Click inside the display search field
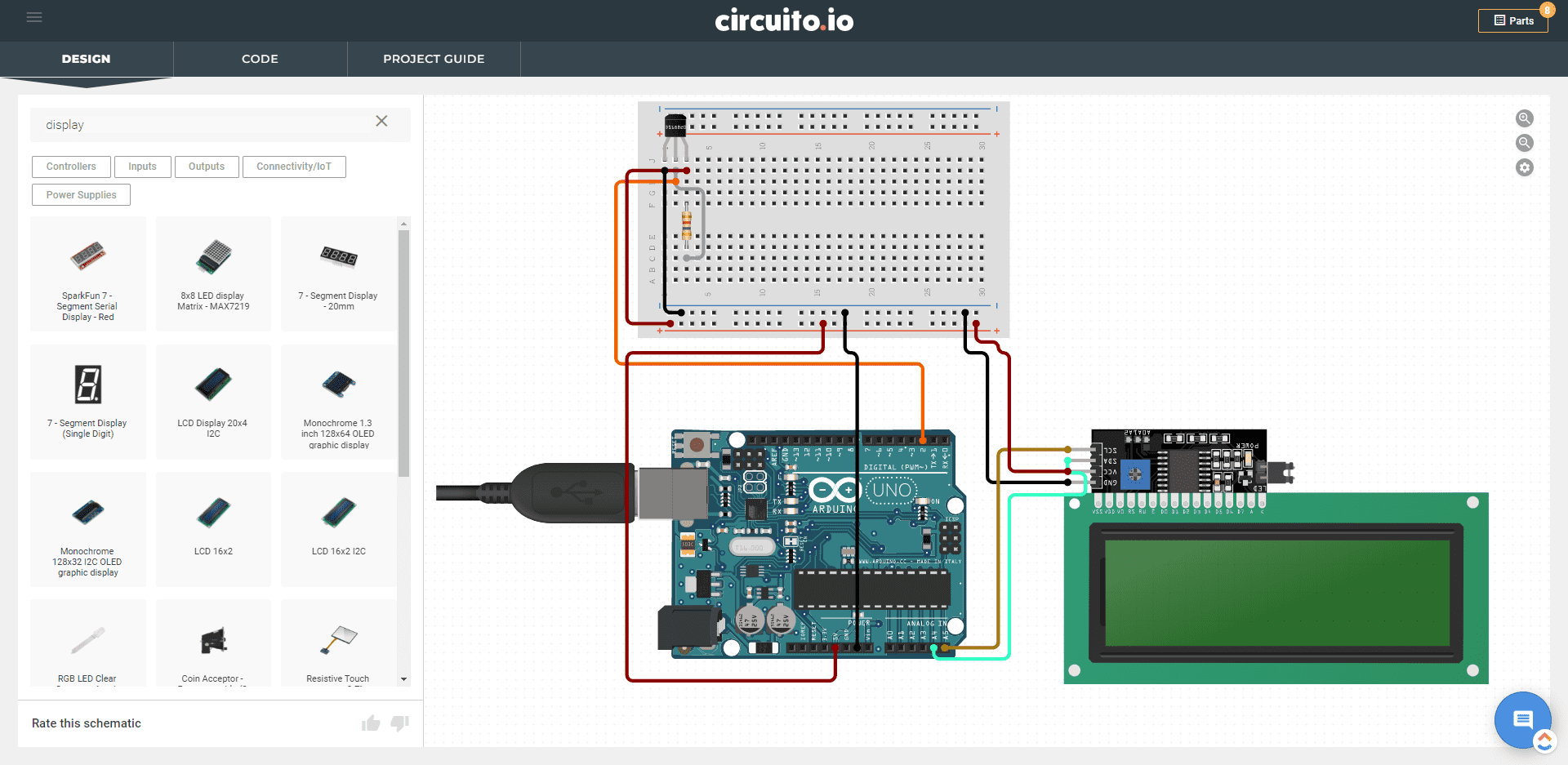 click(x=163, y=124)
